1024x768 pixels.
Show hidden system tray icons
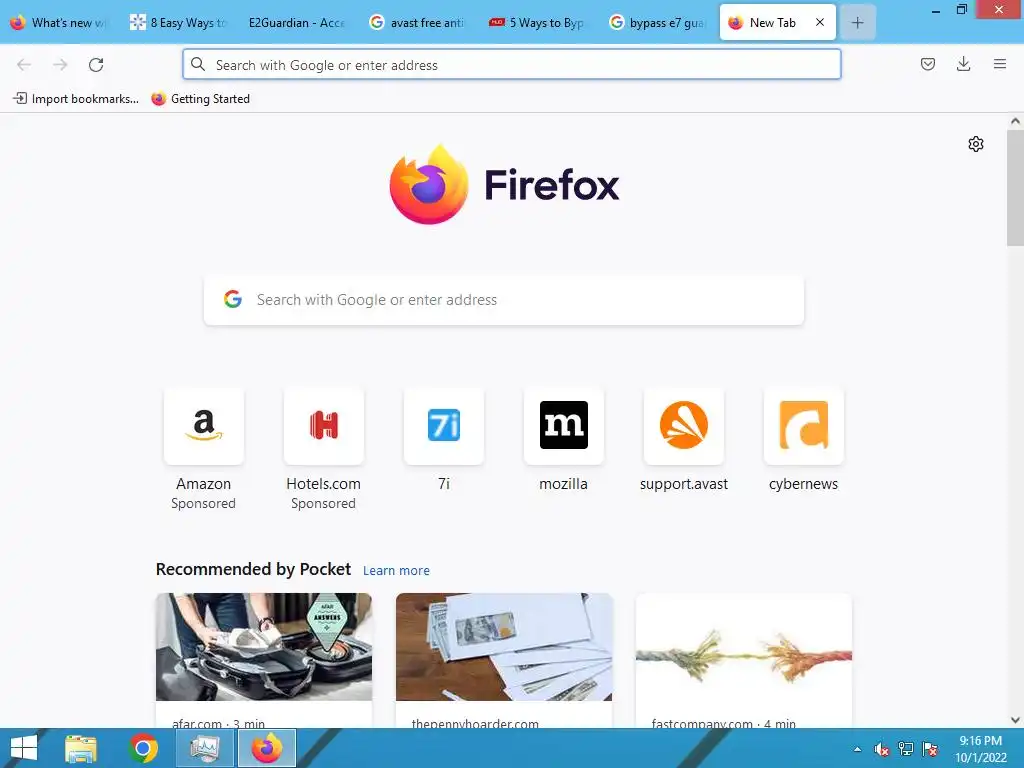coord(857,749)
